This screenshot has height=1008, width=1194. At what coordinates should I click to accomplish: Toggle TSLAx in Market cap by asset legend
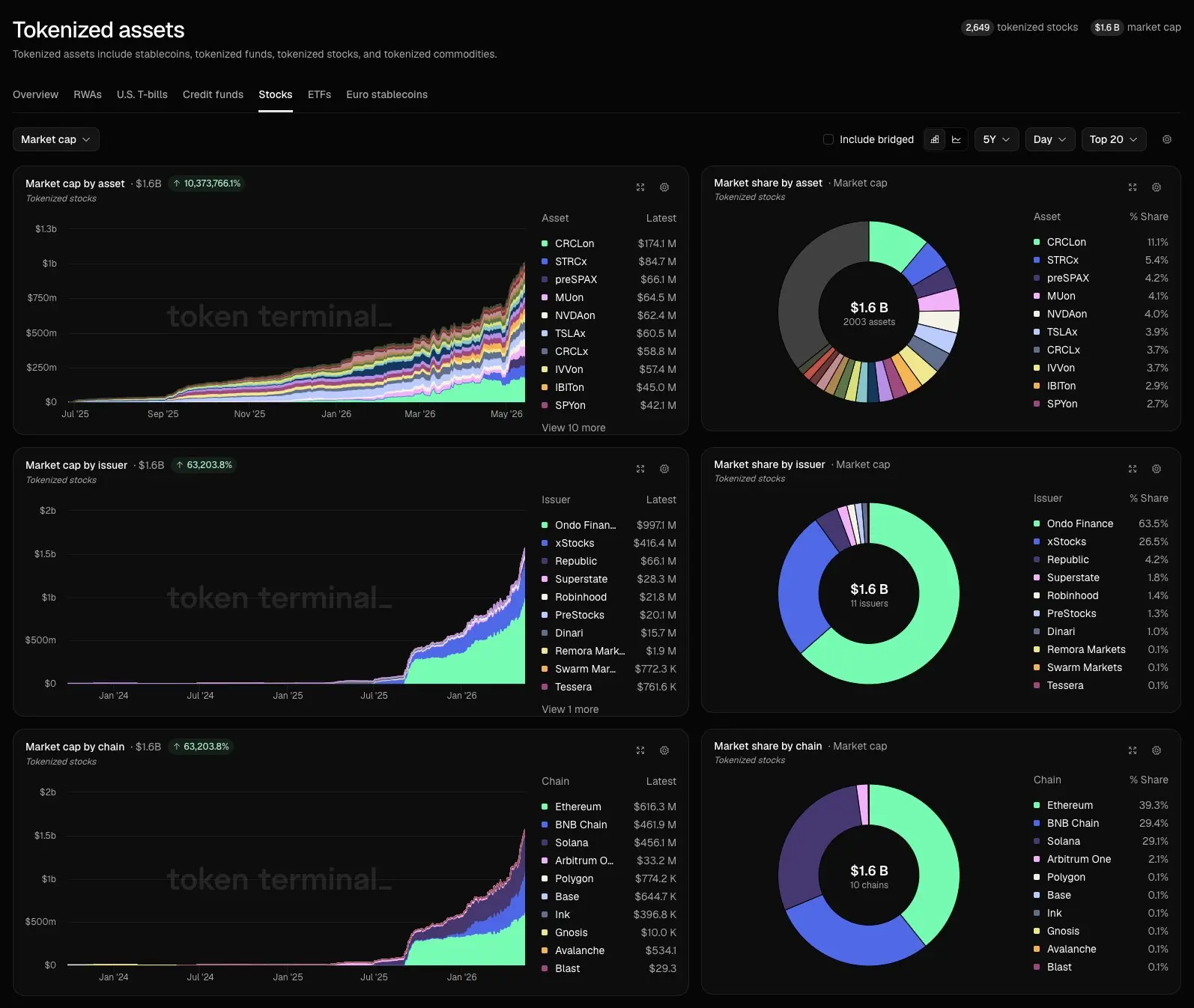click(609, 333)
